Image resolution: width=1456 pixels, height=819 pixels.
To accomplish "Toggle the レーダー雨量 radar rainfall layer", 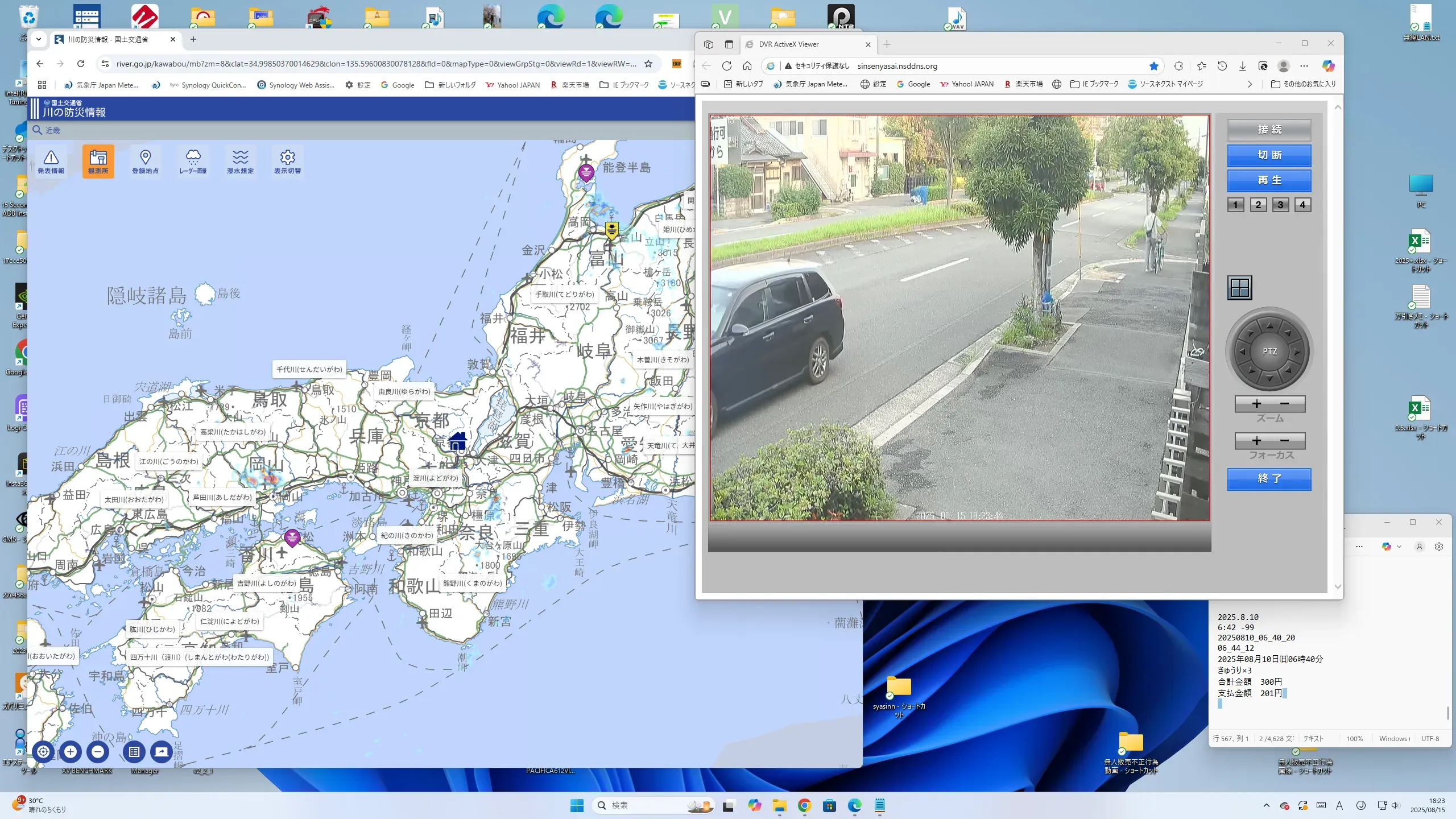I will (x=193, y=162).
